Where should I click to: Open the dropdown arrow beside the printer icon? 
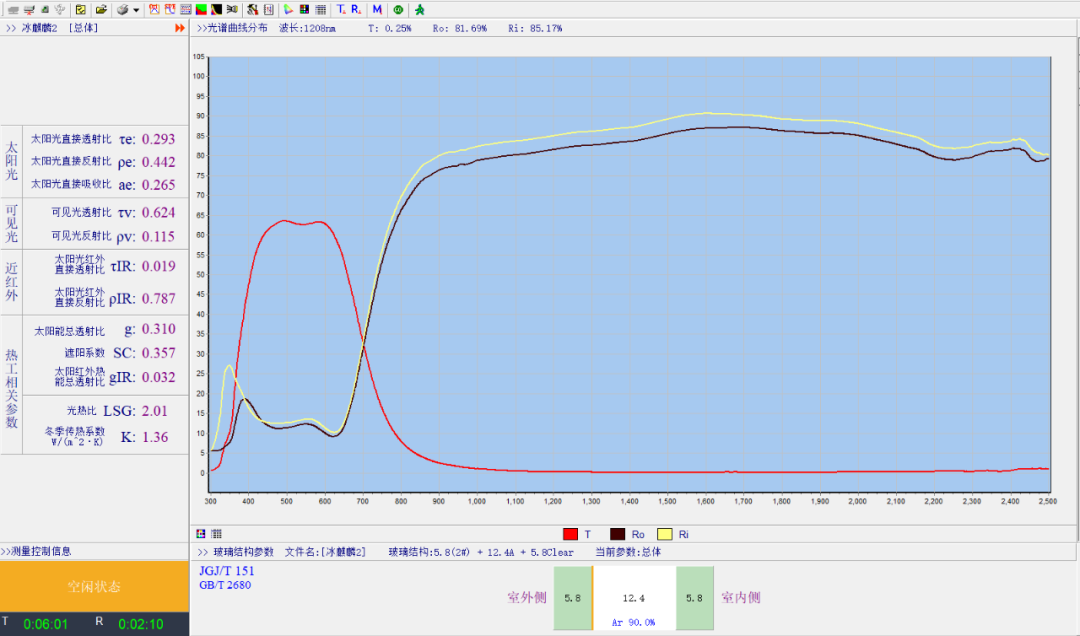click(136, 10)
